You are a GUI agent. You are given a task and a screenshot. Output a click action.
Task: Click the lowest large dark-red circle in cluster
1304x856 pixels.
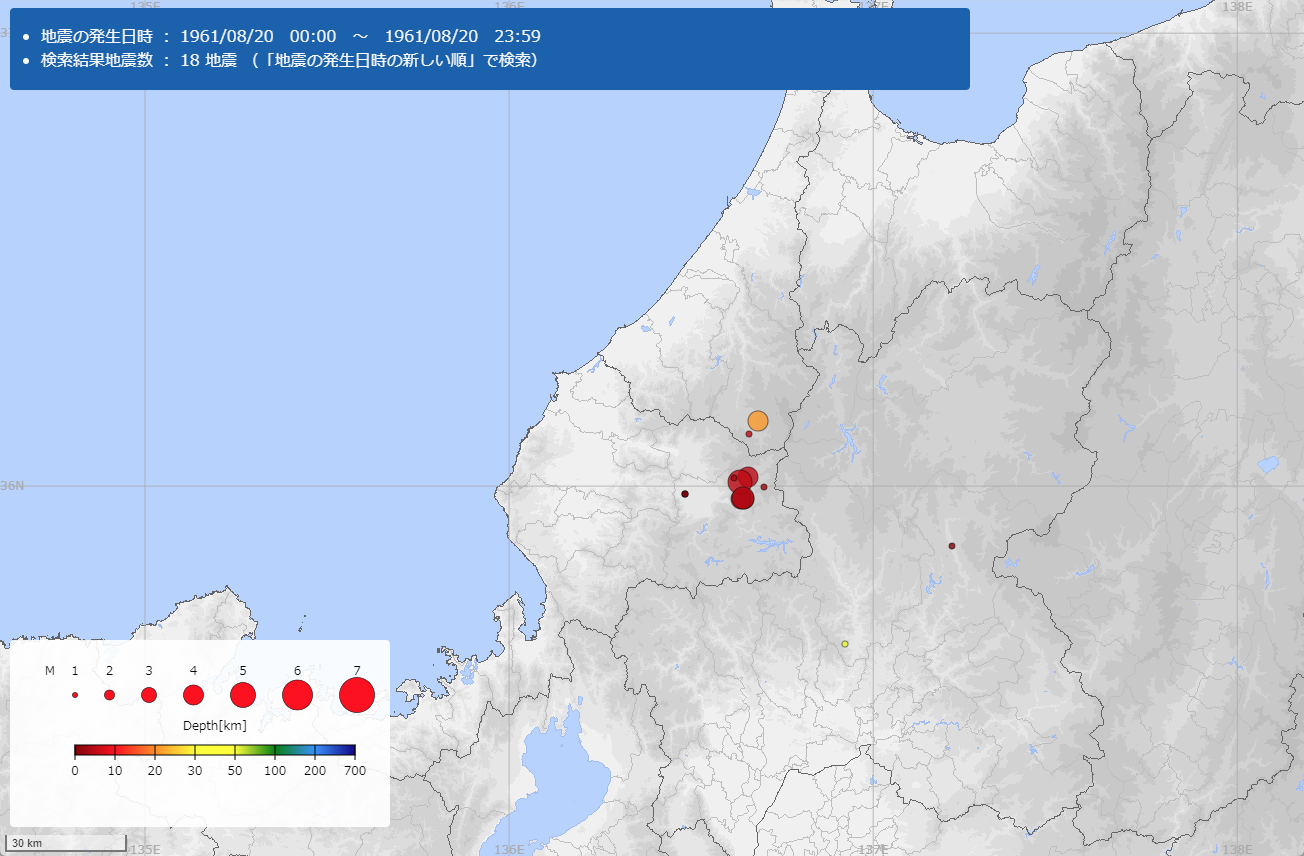coord(742,498)
